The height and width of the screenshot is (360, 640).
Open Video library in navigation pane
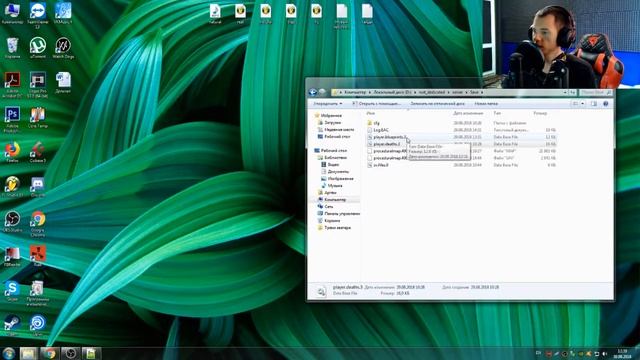pyautogui.click(x=333, y=164)
